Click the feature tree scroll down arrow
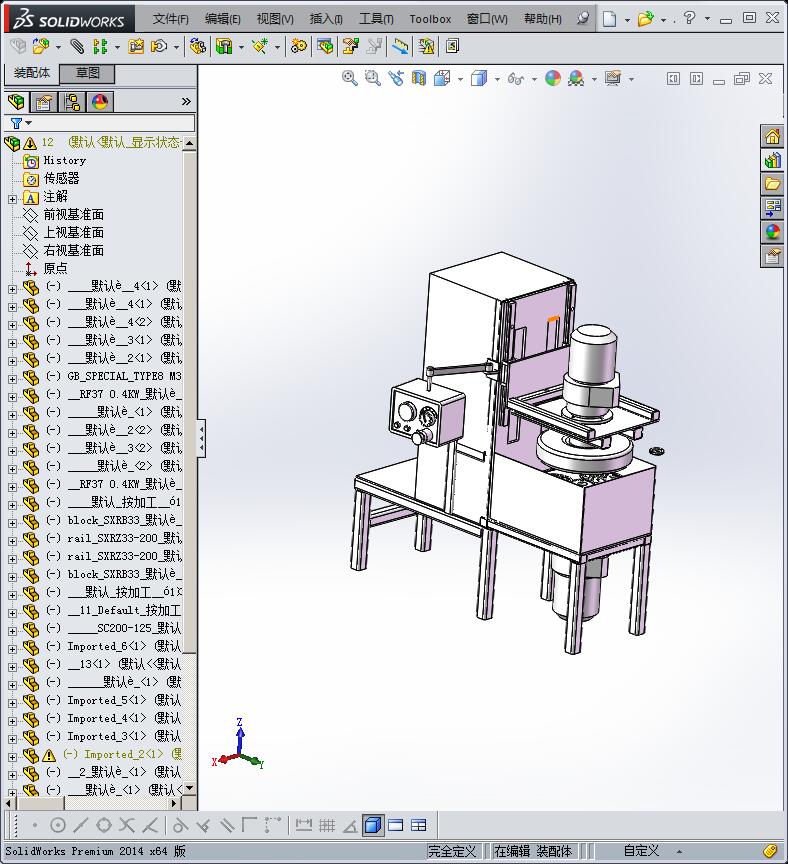The height and width of the screenshot is (864, 788). pyautogui.click(x=190, y=788)
